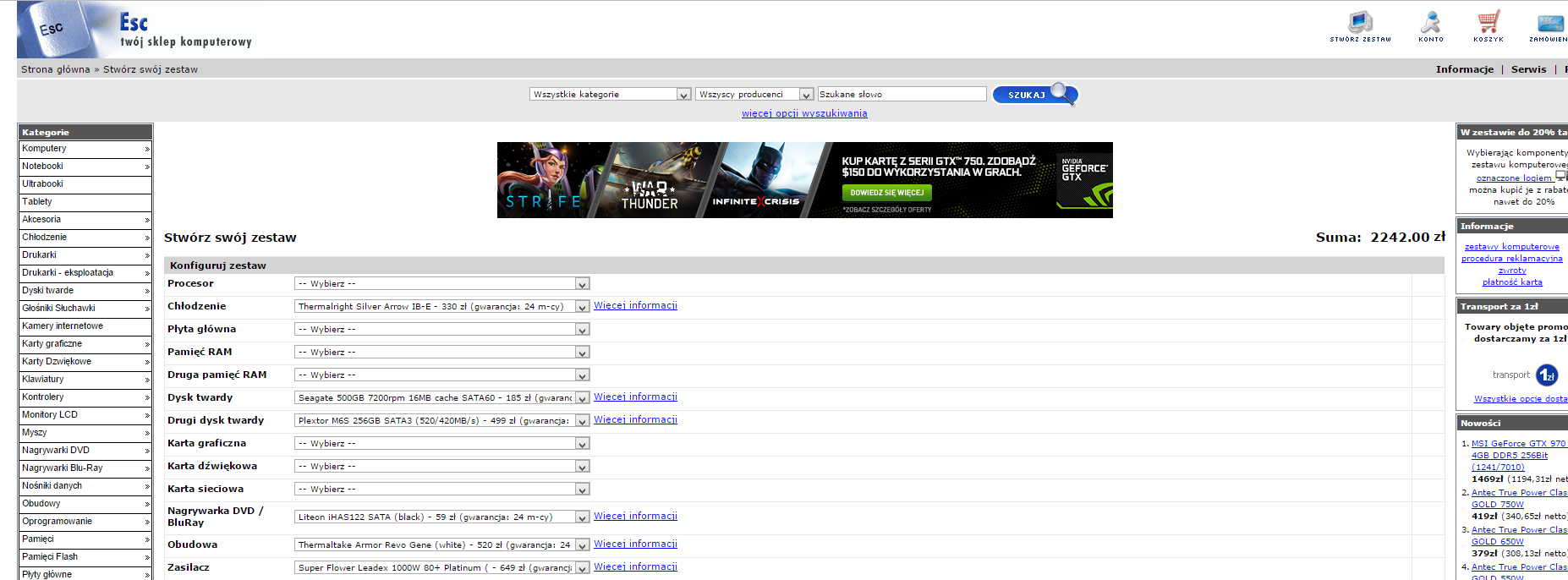Open procedura reklamacyjna link

point(1512,259)
